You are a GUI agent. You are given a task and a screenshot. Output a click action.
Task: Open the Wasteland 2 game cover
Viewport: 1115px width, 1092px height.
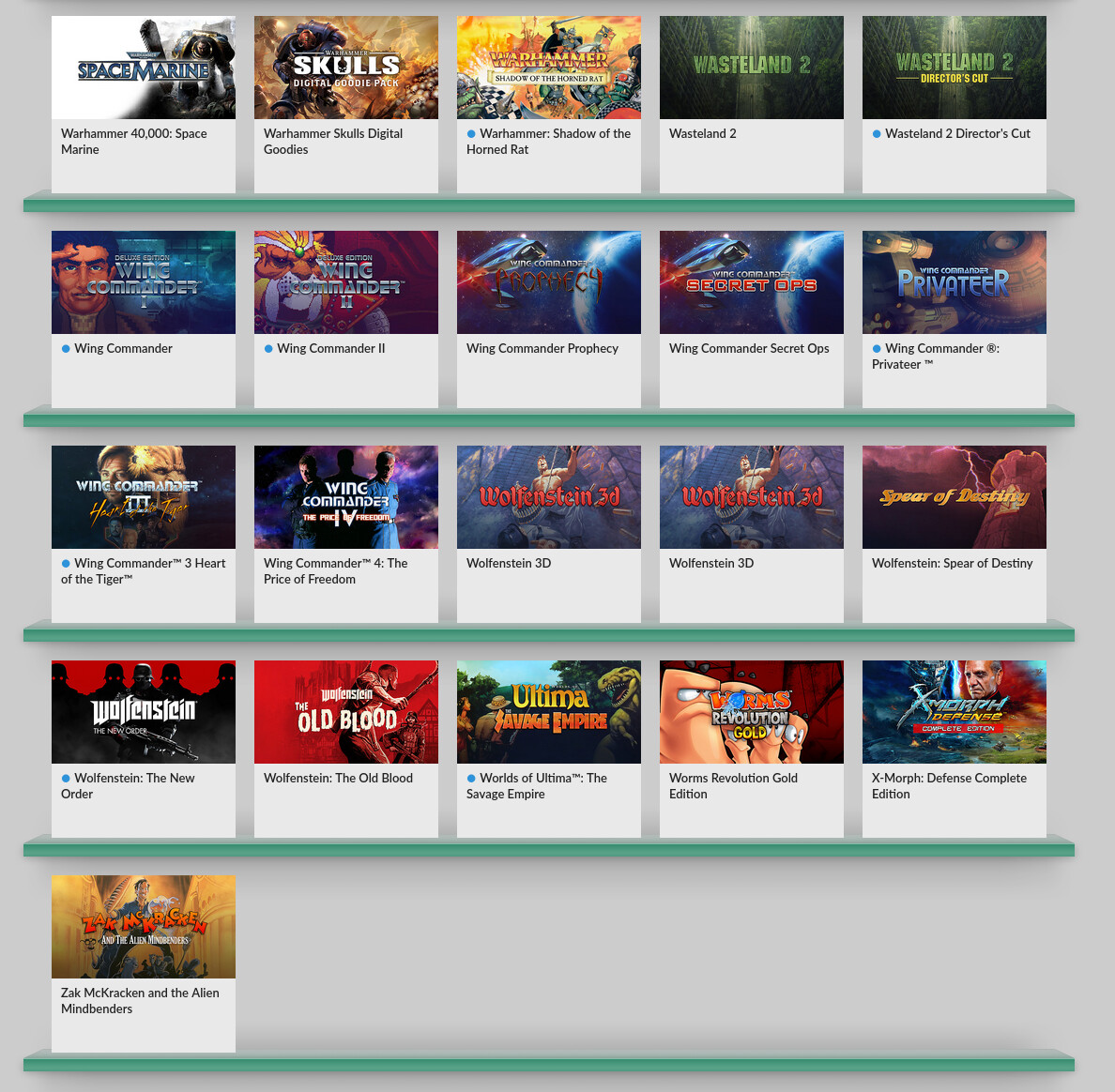pyautogui.click(x=751, y=68)
